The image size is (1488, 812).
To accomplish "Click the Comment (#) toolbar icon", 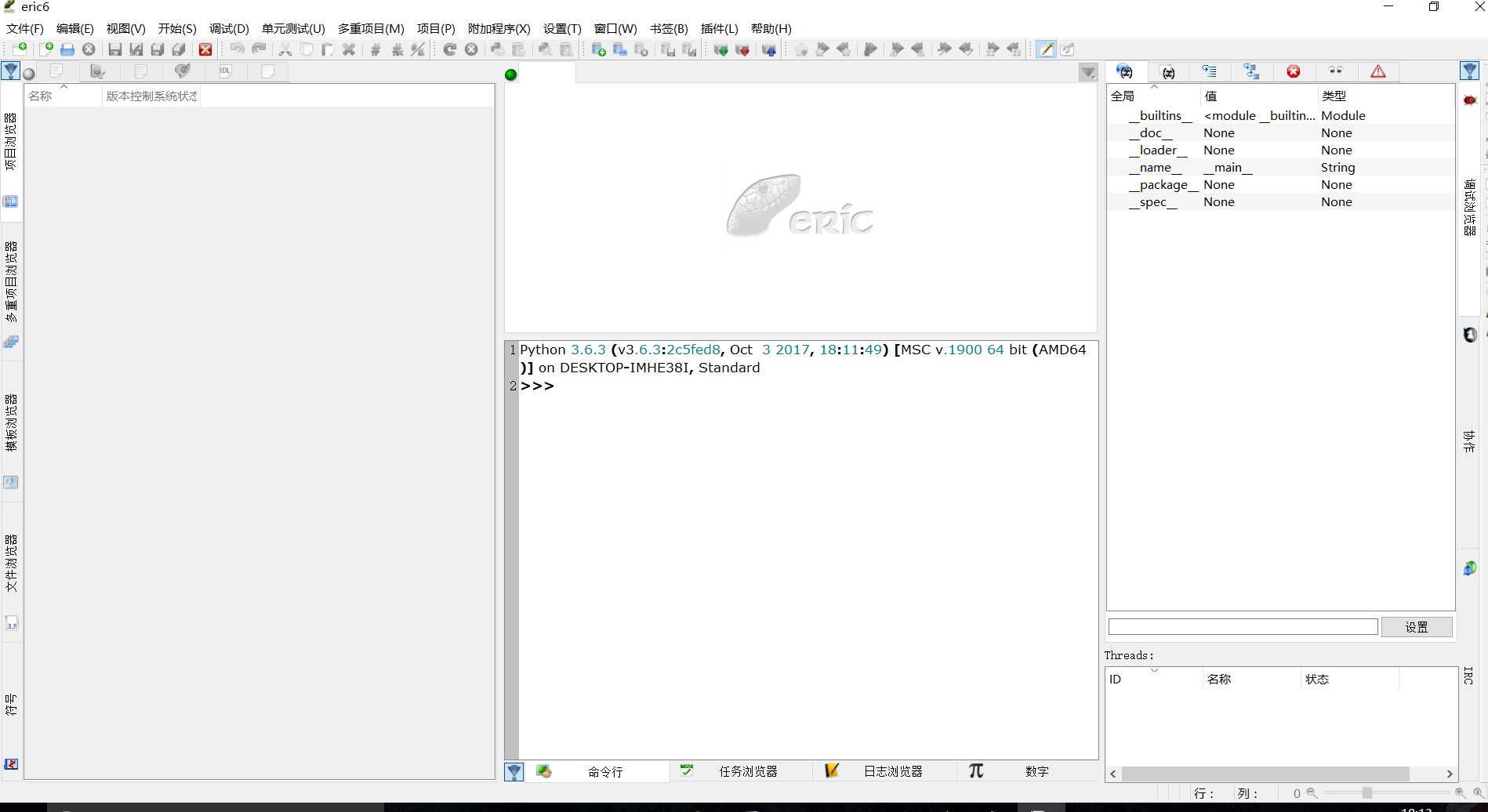I will 376,49.
